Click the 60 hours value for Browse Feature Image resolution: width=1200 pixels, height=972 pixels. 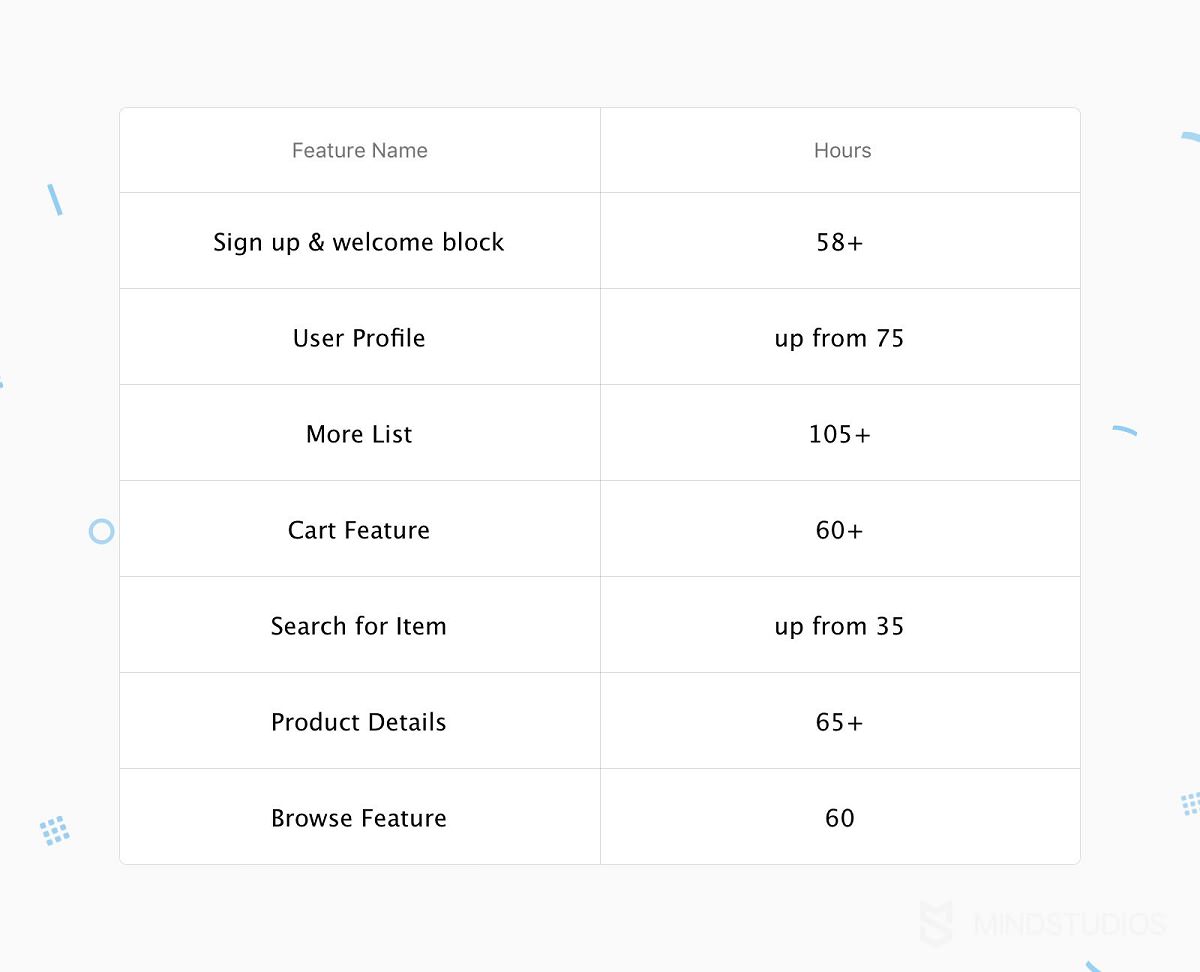point(840,818)
